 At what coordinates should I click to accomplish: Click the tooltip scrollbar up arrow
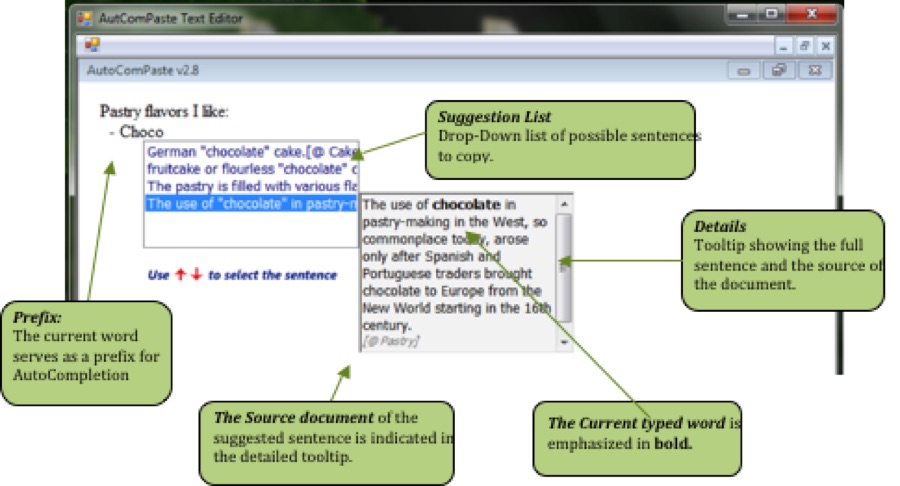[564, 204]
